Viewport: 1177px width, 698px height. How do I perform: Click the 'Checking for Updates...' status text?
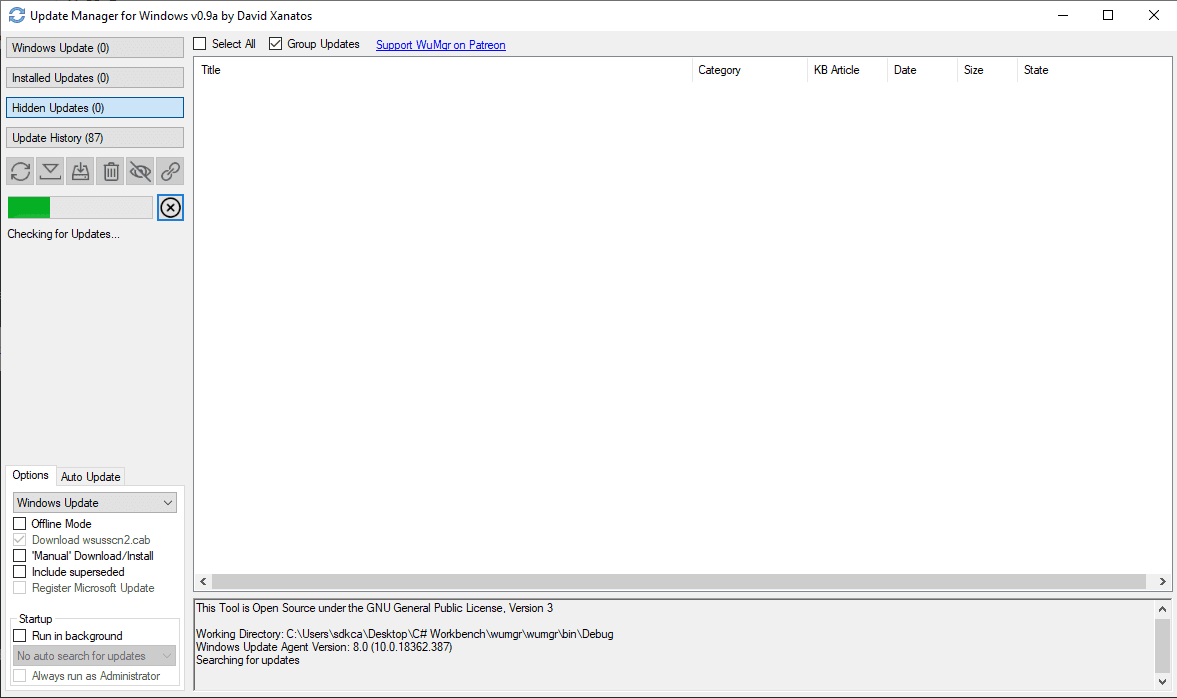63,234
